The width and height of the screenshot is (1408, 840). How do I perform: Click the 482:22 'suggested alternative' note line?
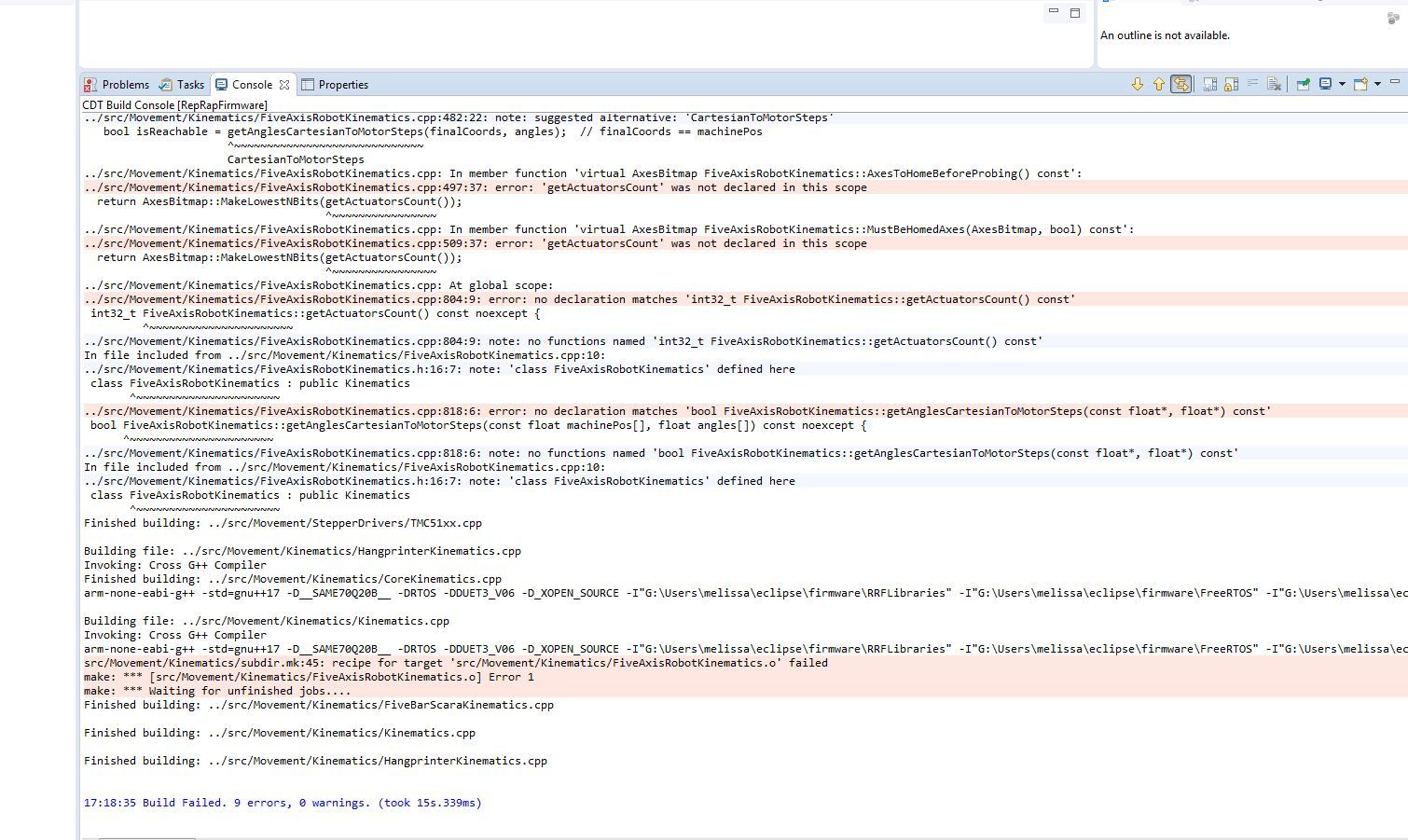459,118
